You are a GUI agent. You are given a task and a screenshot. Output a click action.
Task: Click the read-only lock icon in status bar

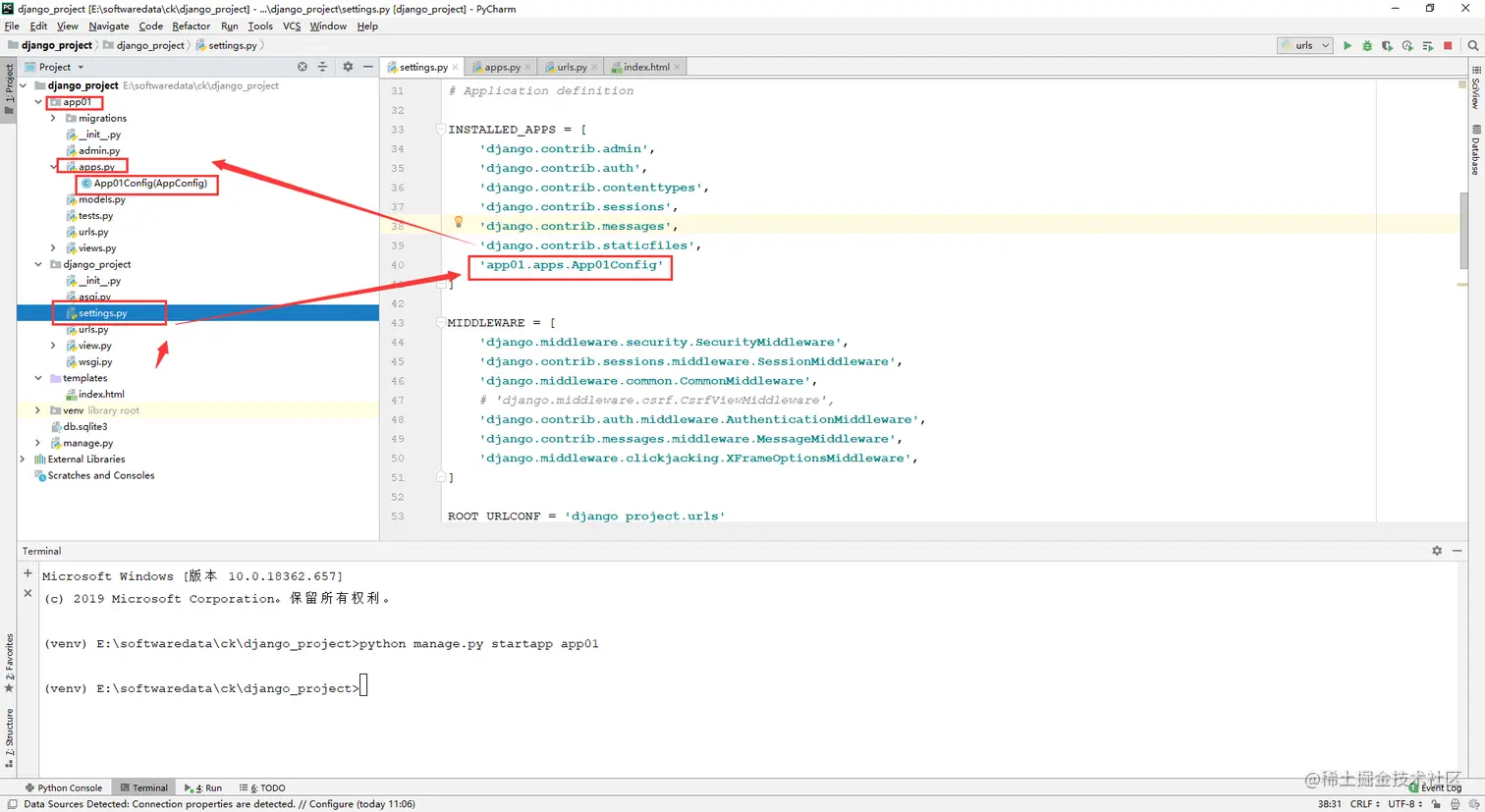pos(1436,804)
